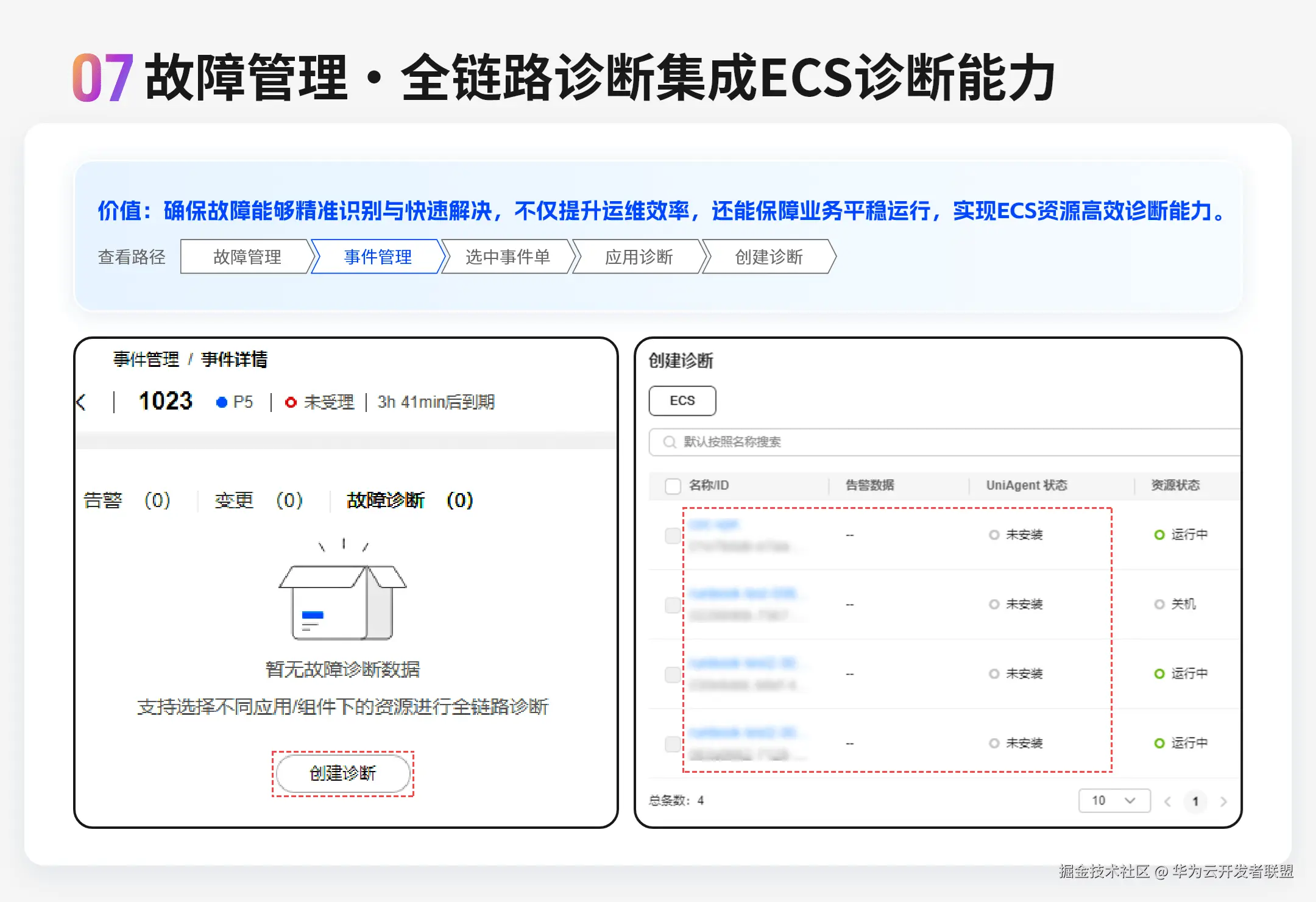Go to the previous page arrow

(1167, 801)
